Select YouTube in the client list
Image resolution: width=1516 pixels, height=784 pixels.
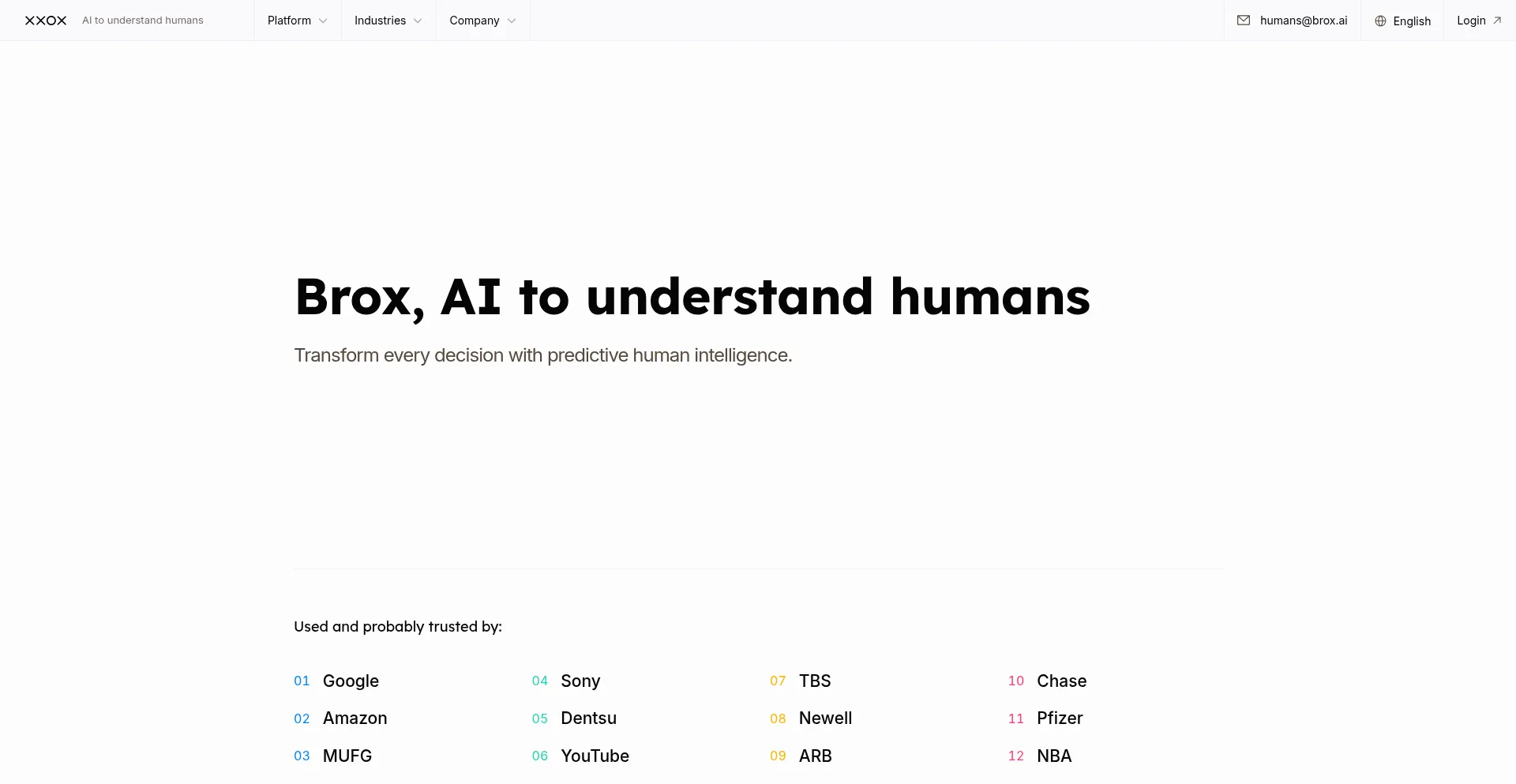pos(595,756)
